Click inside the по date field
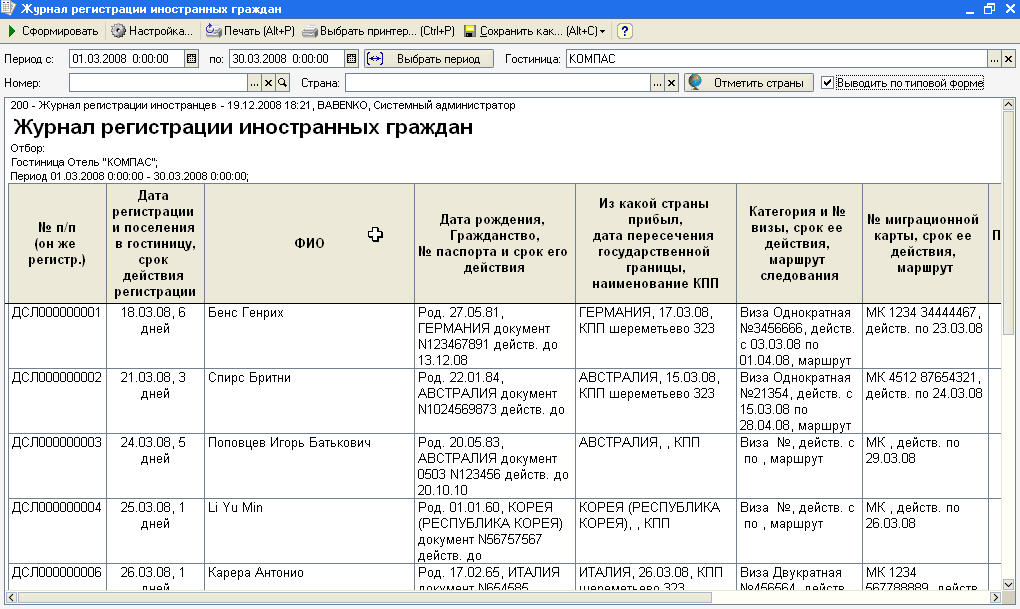The width and height of the screenshot is (1020, 609). 287,59
